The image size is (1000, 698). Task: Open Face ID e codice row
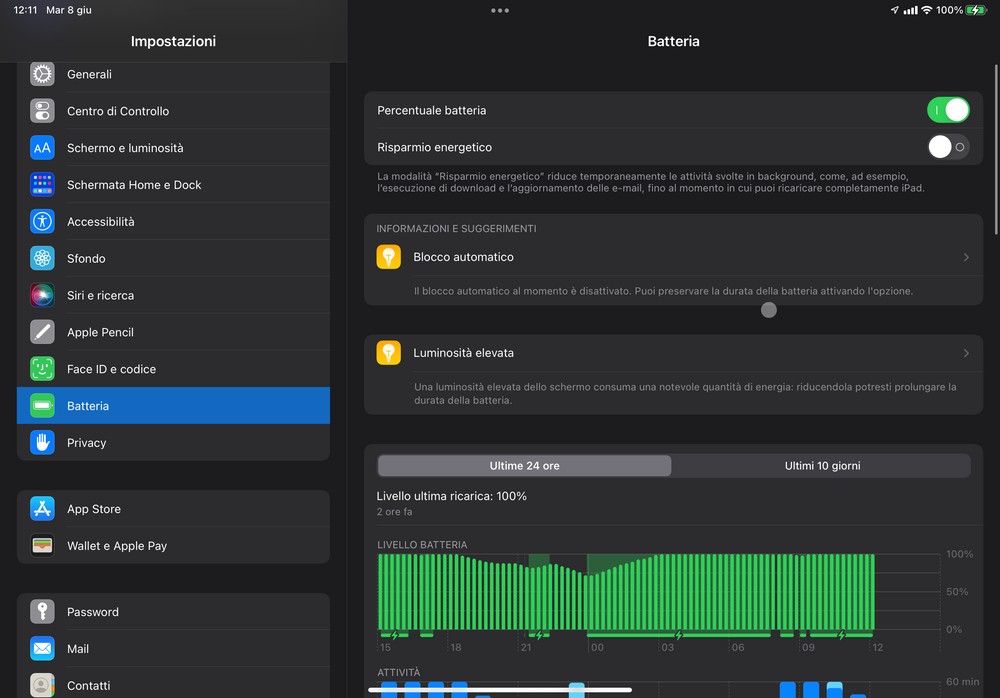point(173,369)
